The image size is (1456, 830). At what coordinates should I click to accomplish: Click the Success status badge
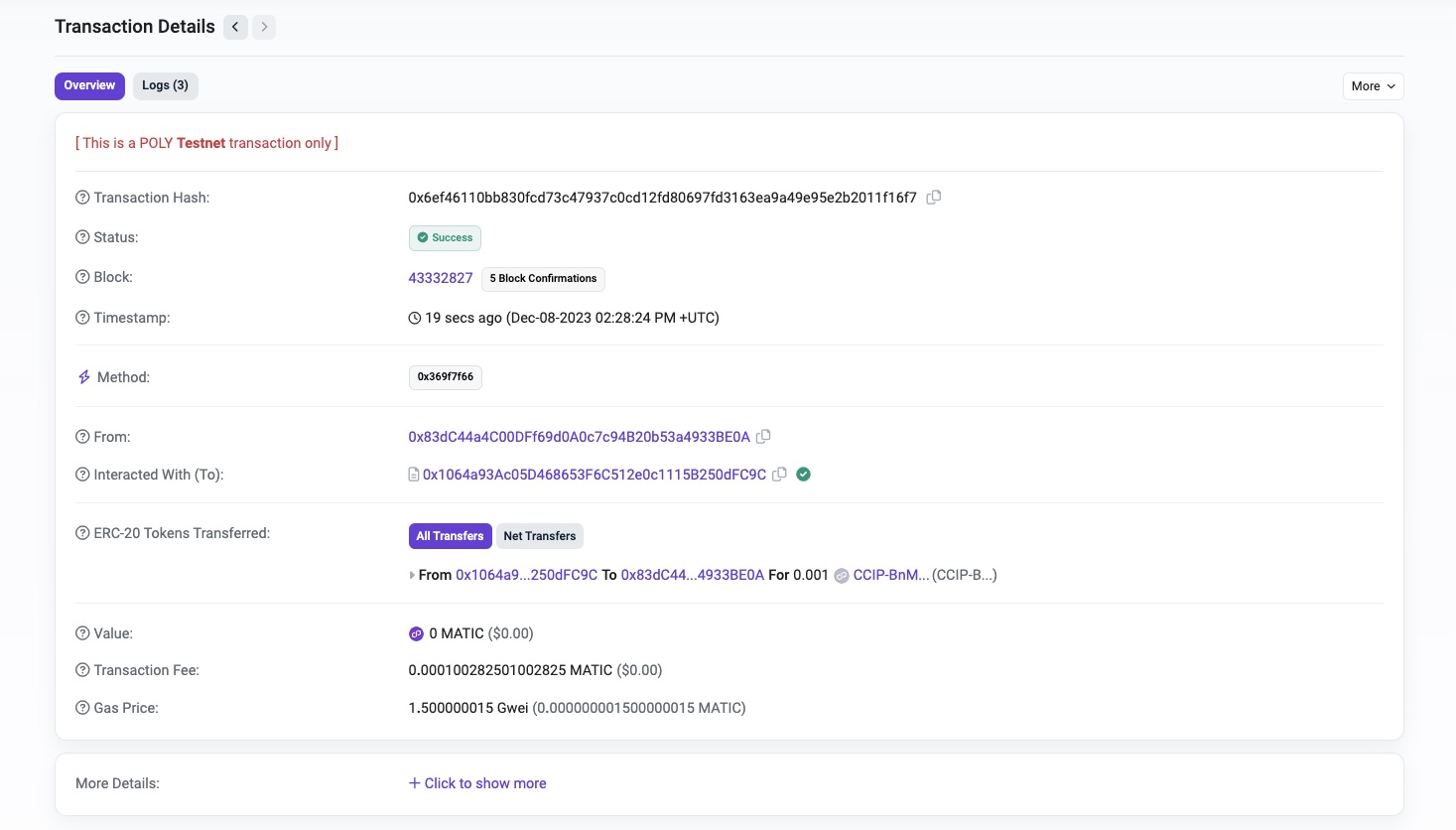pos(445,238)
